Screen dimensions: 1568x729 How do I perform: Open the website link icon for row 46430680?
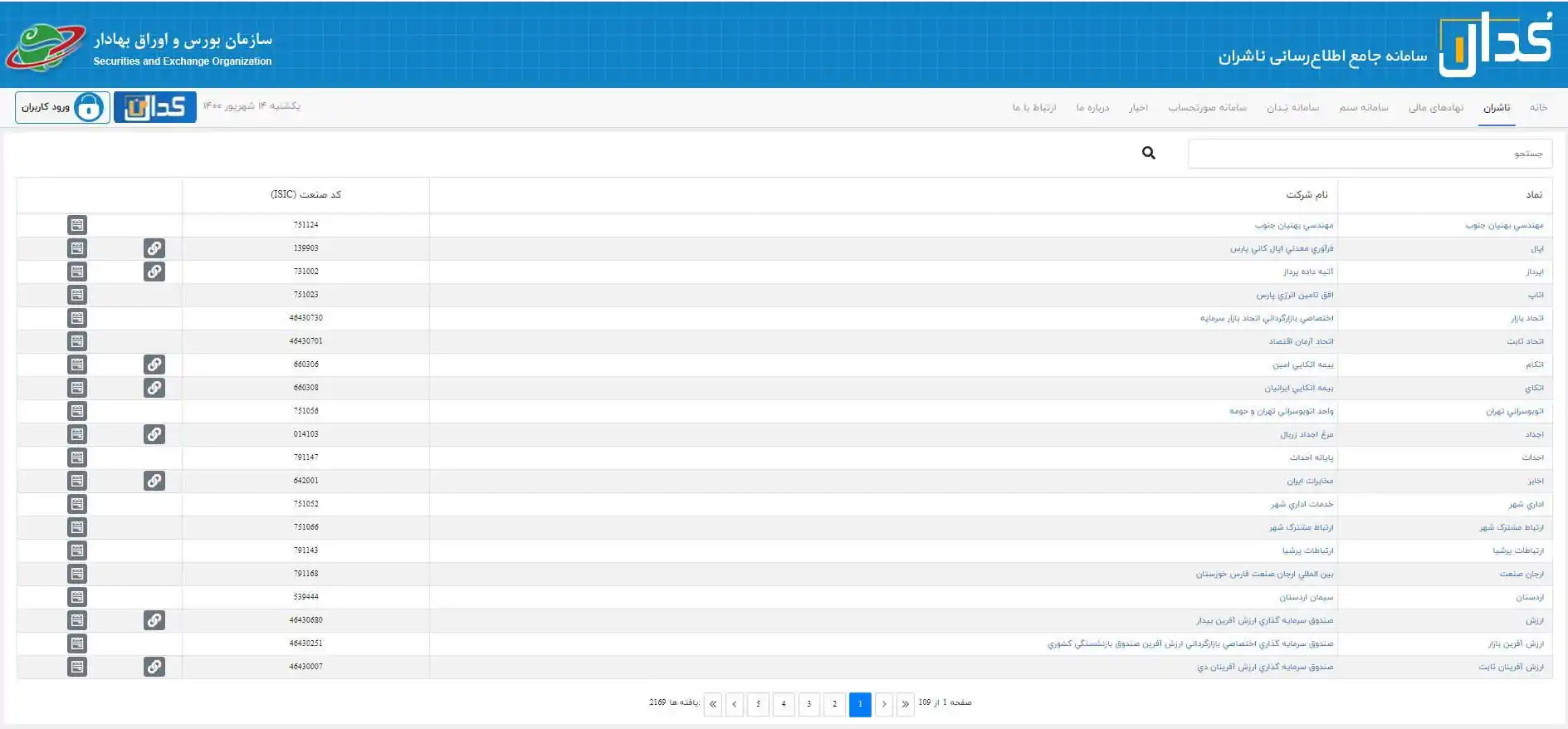pyautogui.click(x=154, y=620)
